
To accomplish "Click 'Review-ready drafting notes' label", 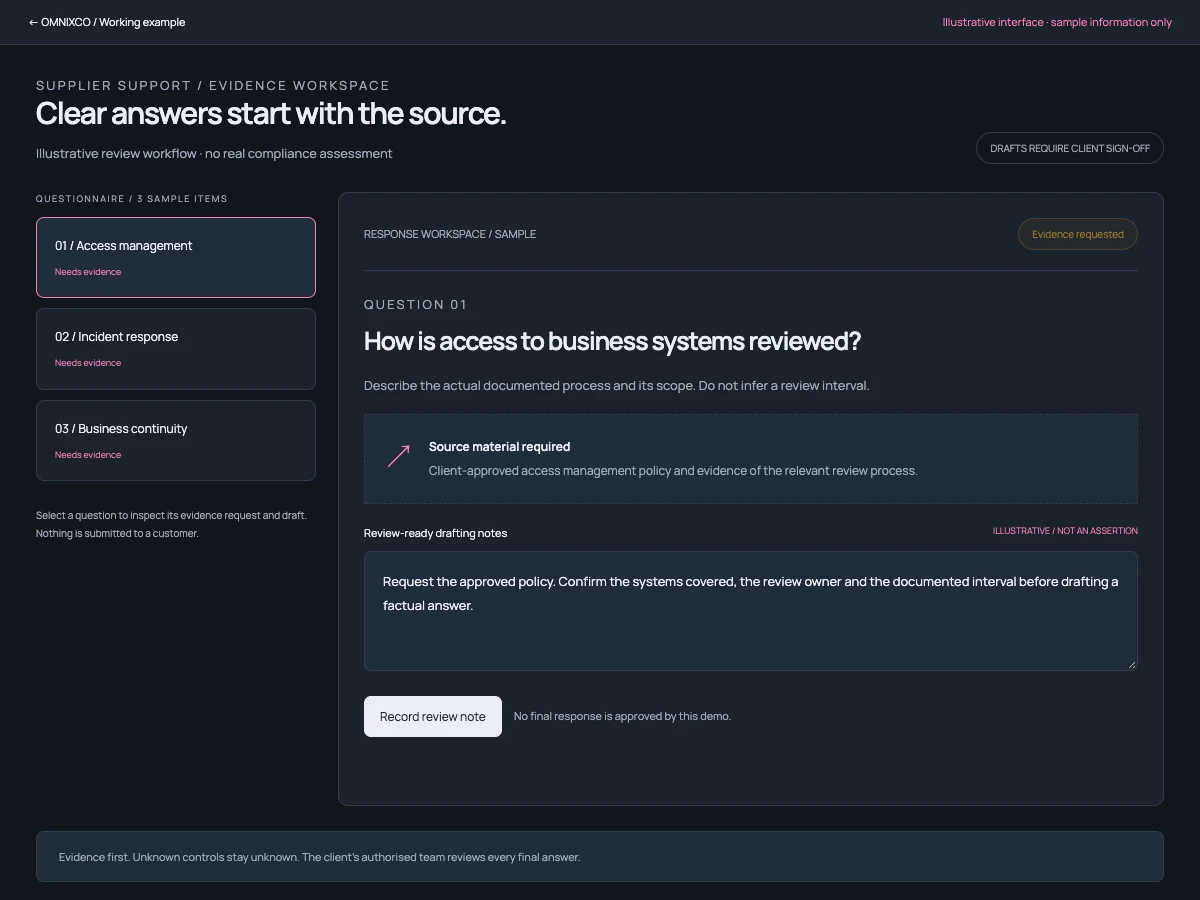I will point(435,533).
